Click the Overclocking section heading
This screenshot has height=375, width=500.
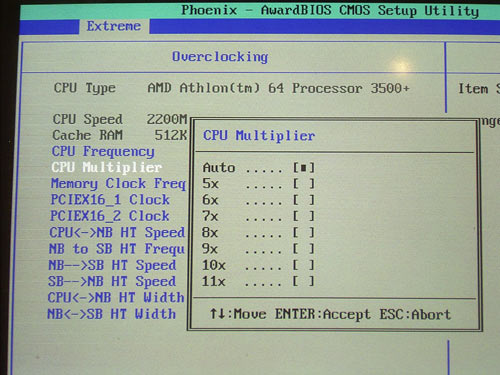[220, 57]
